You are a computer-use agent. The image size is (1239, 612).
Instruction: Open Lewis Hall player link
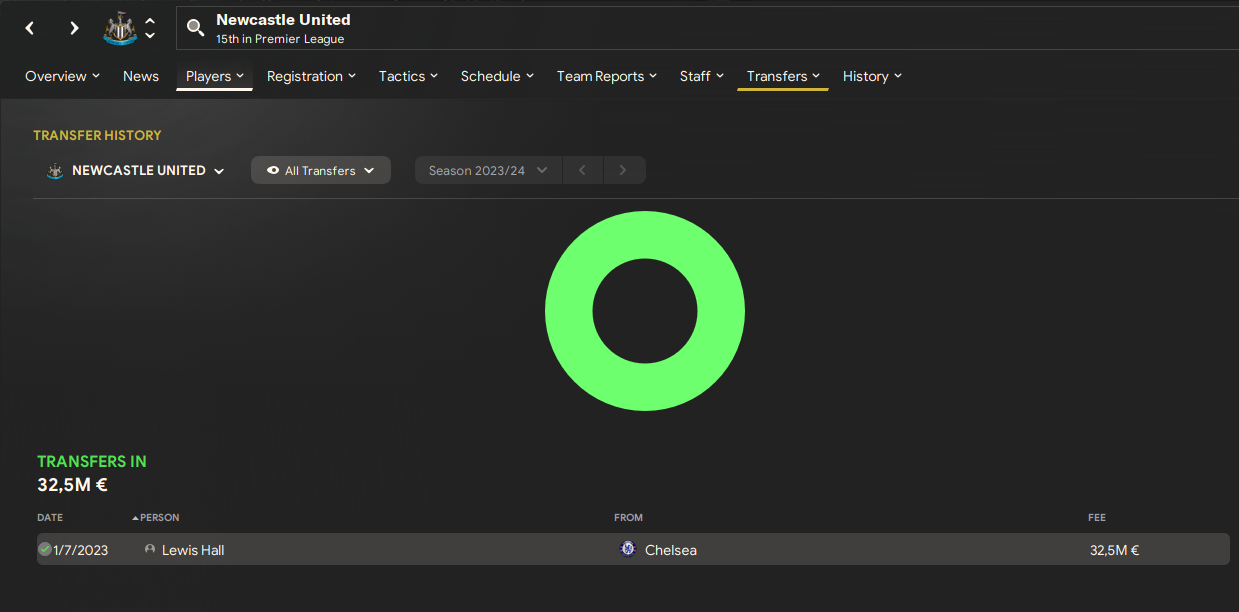[193, 550]
